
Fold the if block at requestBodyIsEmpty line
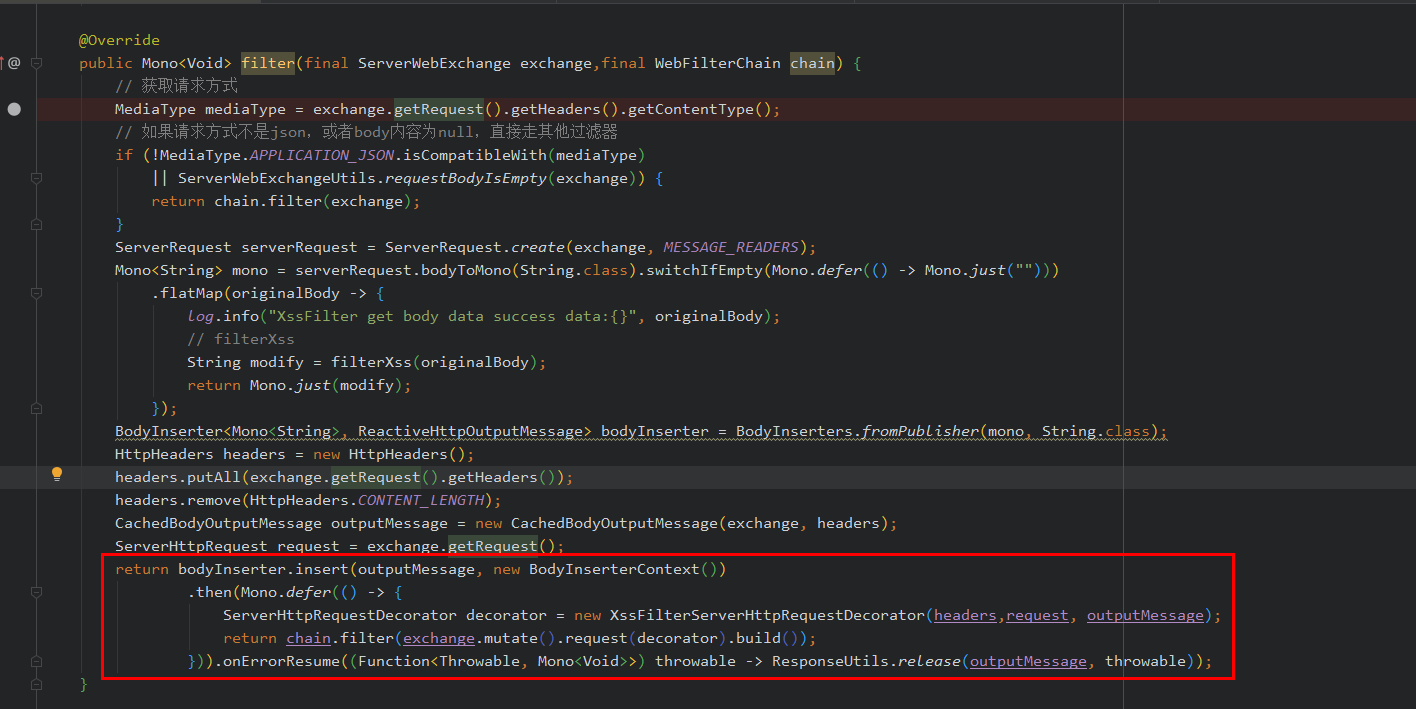[x=36, y=178]
